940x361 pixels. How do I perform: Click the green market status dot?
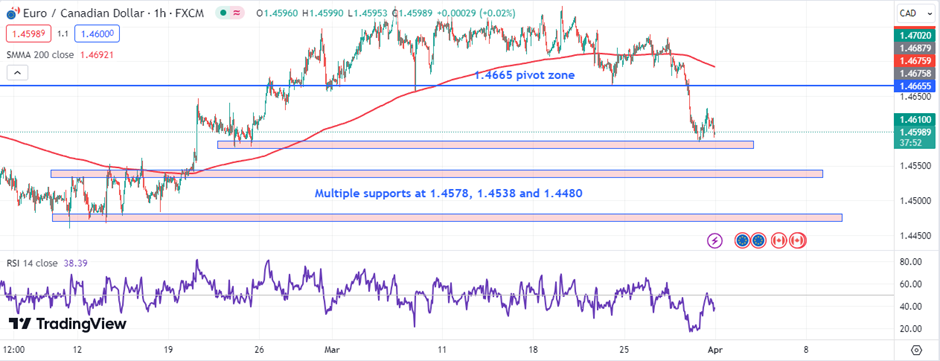tap(223, 13)
